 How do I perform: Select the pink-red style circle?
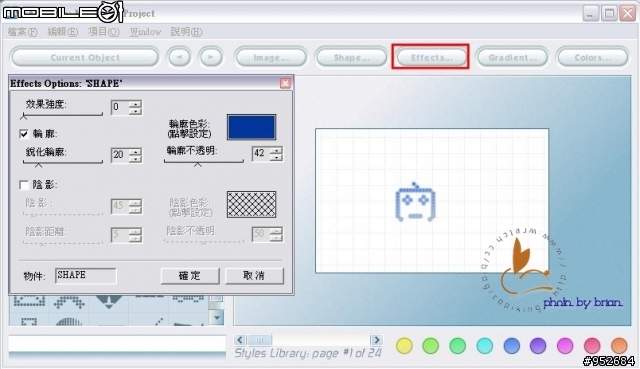[592, 346]
